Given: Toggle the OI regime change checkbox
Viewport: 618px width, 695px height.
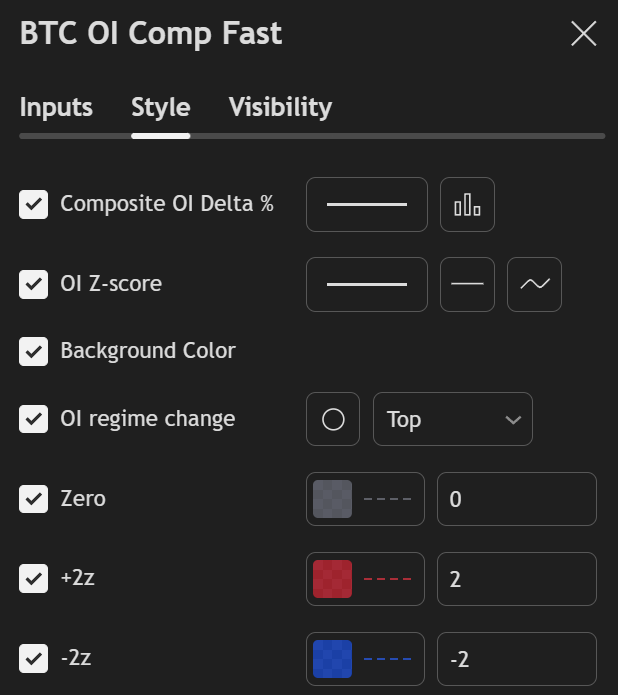Looking at the screenshot, I should (x=33, y=419).
